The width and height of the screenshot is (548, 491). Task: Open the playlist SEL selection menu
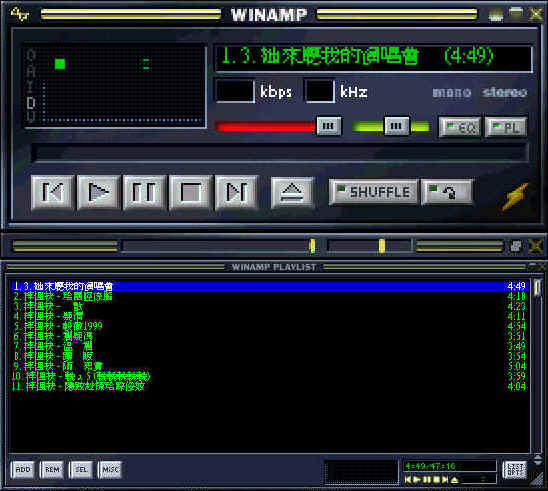tap(81, 469)
